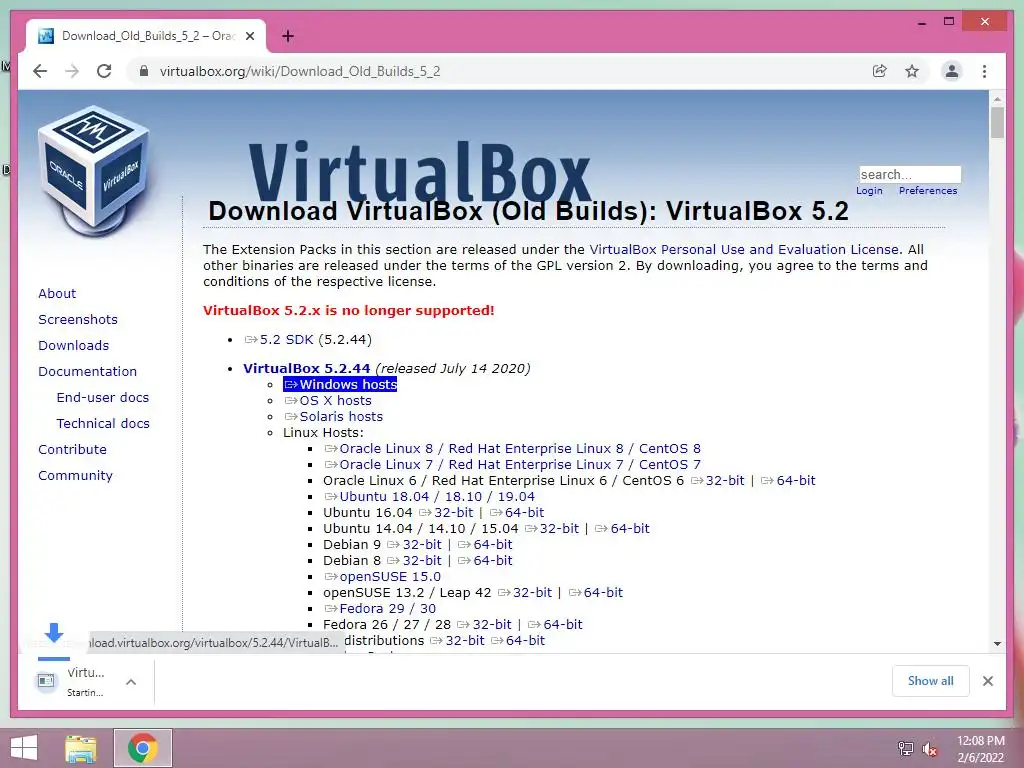Open Oracle Linux 7 / CentOS 7 link
This screenshot has width=1024, height=768.
(513, 464)
